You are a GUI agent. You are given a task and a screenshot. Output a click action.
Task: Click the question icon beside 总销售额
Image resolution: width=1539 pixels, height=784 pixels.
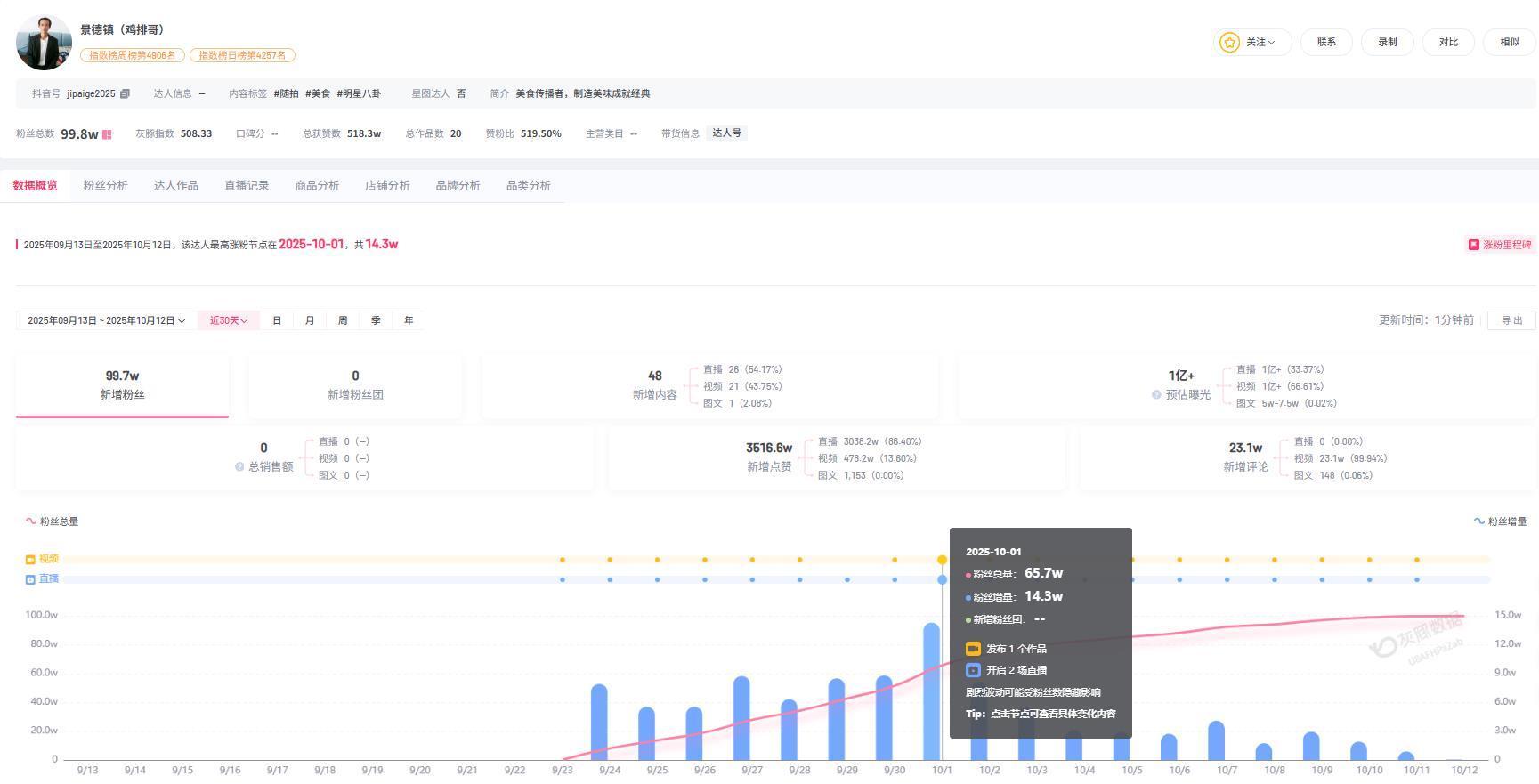point(239,466)
